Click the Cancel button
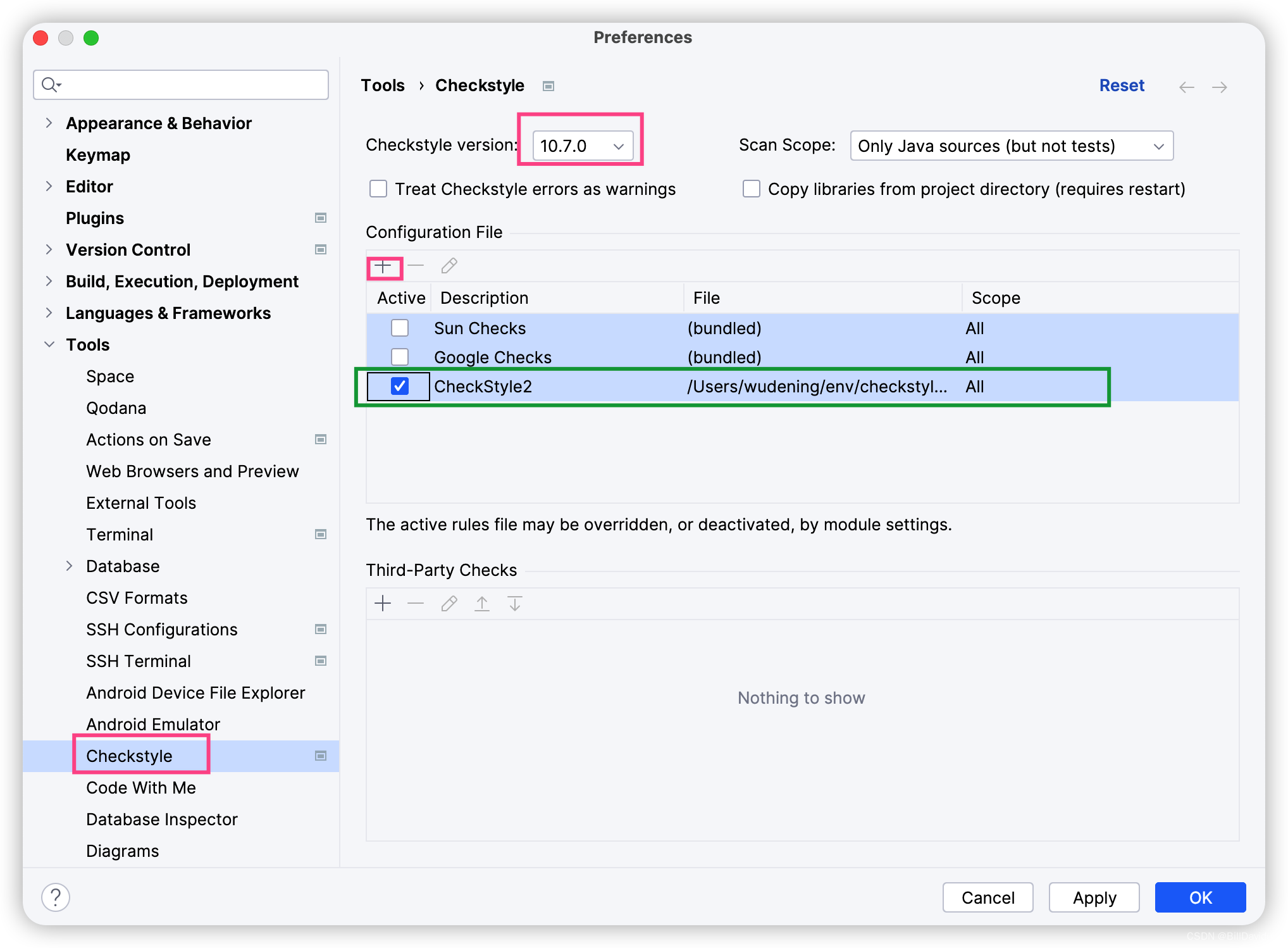The height and width of the screenshot is (948, 1288). click(x=988, y=898)
